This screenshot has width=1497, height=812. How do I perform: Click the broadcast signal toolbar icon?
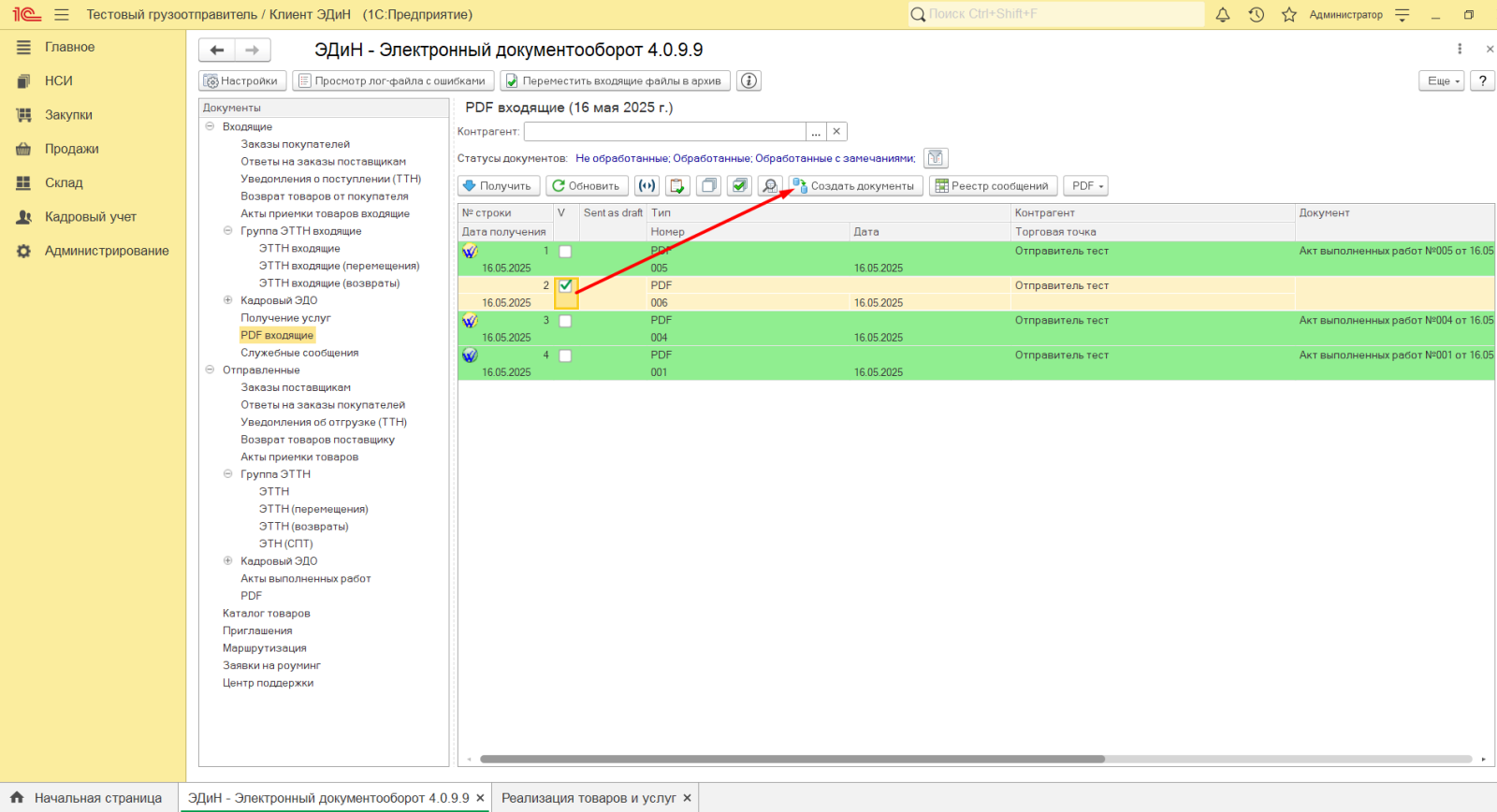coord(647,185)
